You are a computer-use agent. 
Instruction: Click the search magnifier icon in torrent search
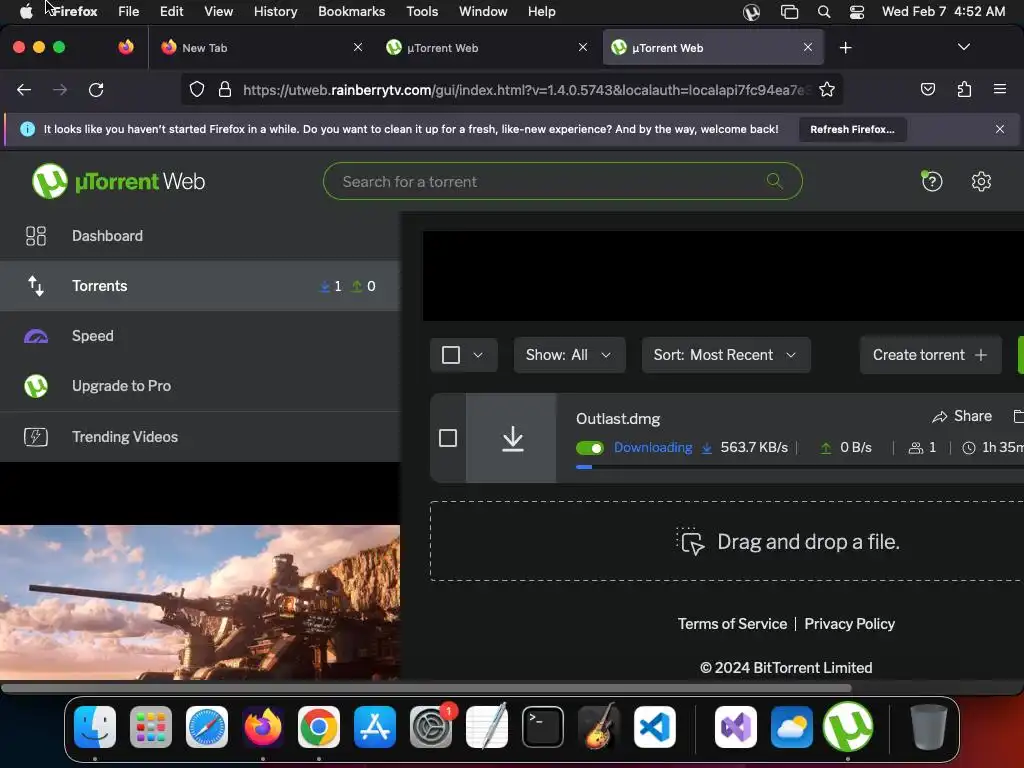(775, 181)
